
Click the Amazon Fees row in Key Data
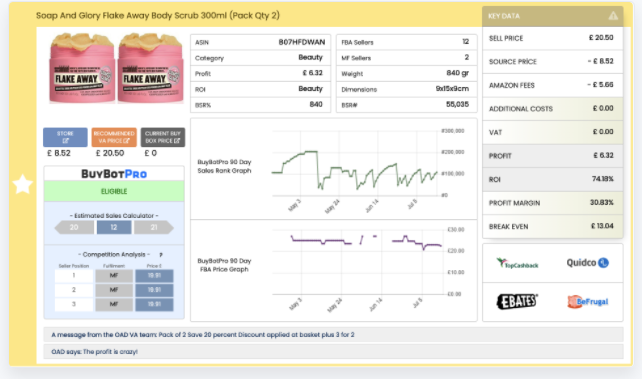coord(553,85)
